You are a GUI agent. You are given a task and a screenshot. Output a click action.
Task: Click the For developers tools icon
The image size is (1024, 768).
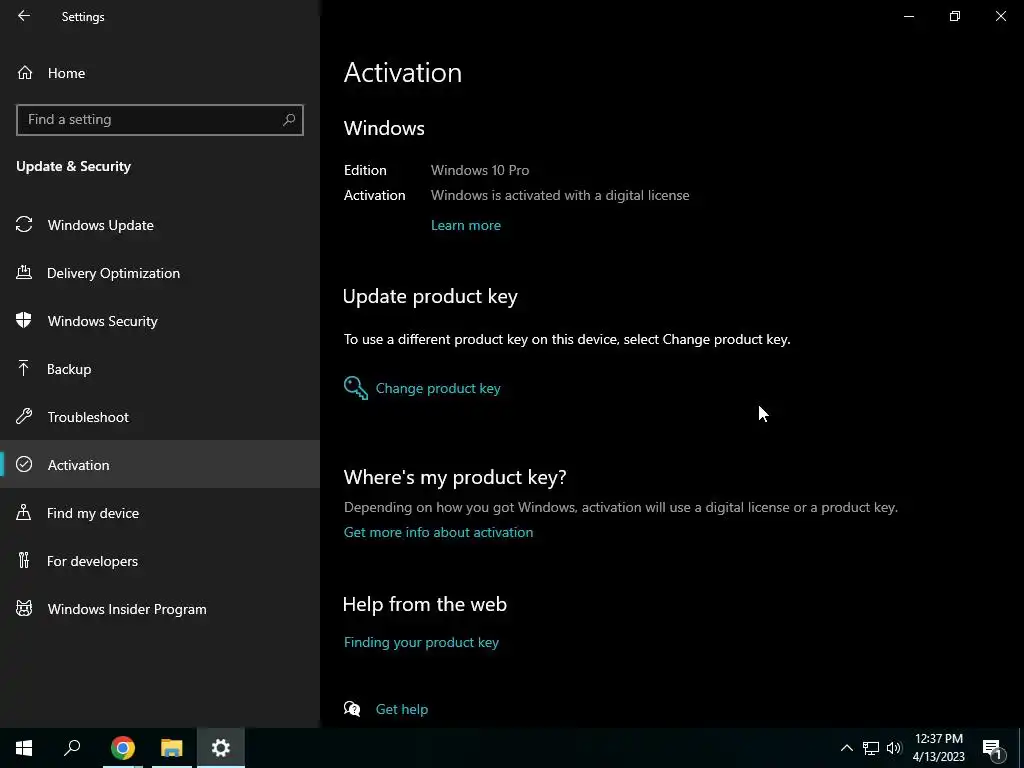pos(24,560)
